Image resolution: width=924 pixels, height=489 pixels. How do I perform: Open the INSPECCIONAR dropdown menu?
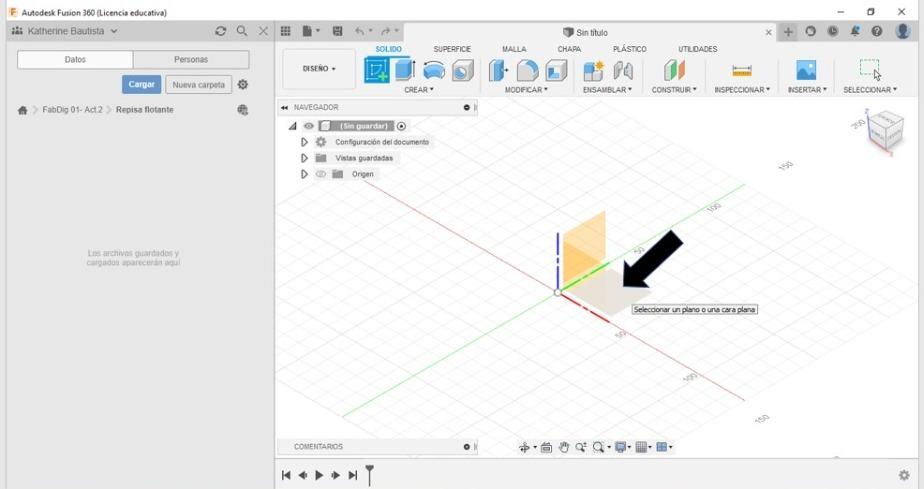tap(742, 90)
